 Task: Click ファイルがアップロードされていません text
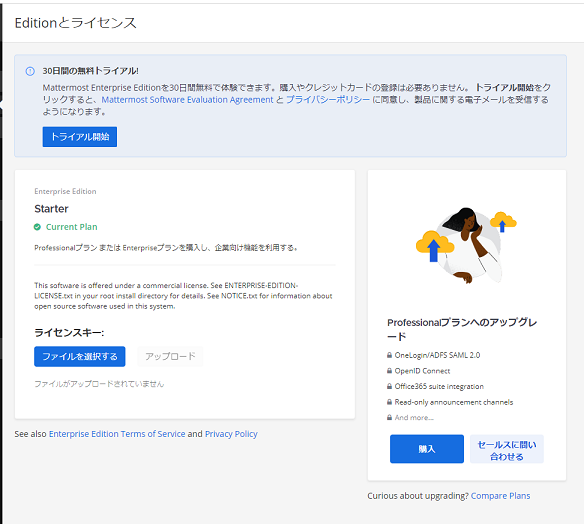pyautogui.click(x=99, y=384)
